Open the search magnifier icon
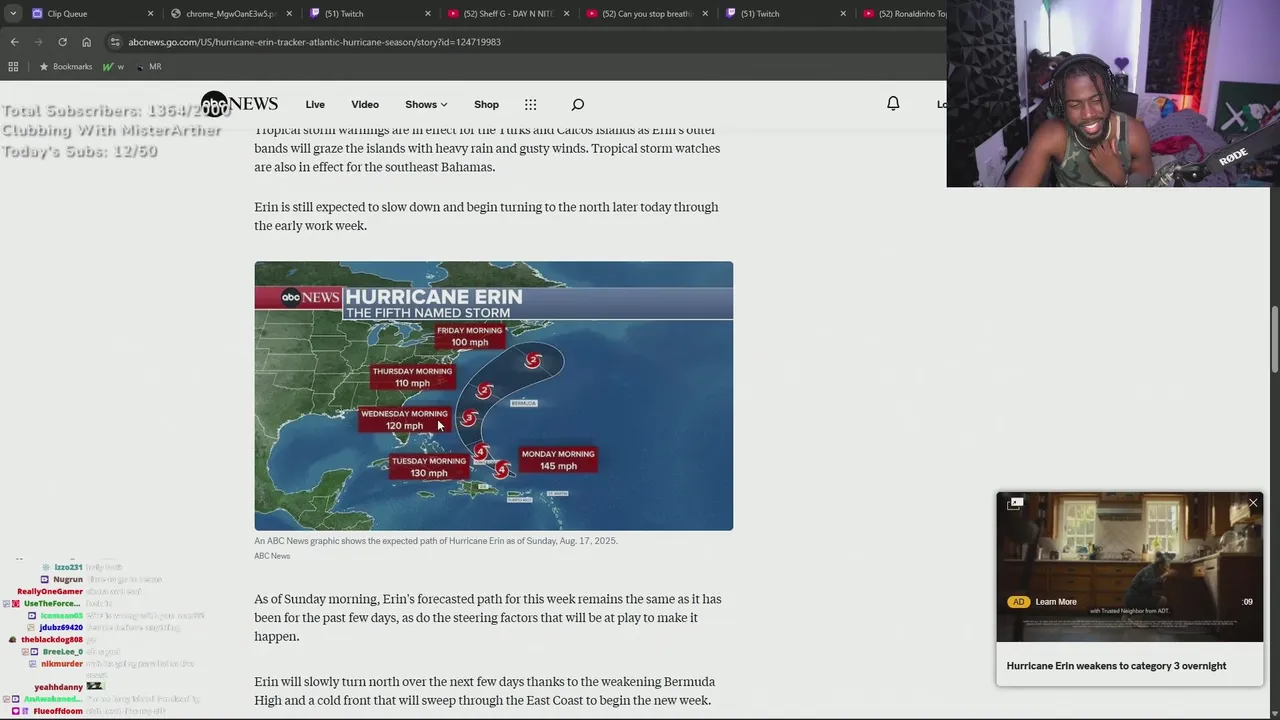The width and height of the screenshot is (1280, 720). 577,105
